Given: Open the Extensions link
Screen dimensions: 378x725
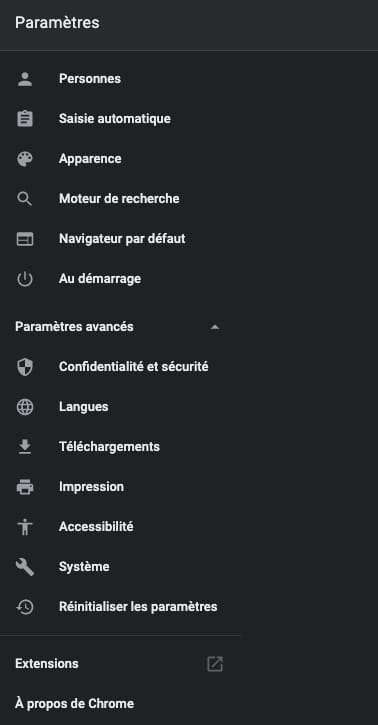Looking at the screenshot, I should click(47, 664).
